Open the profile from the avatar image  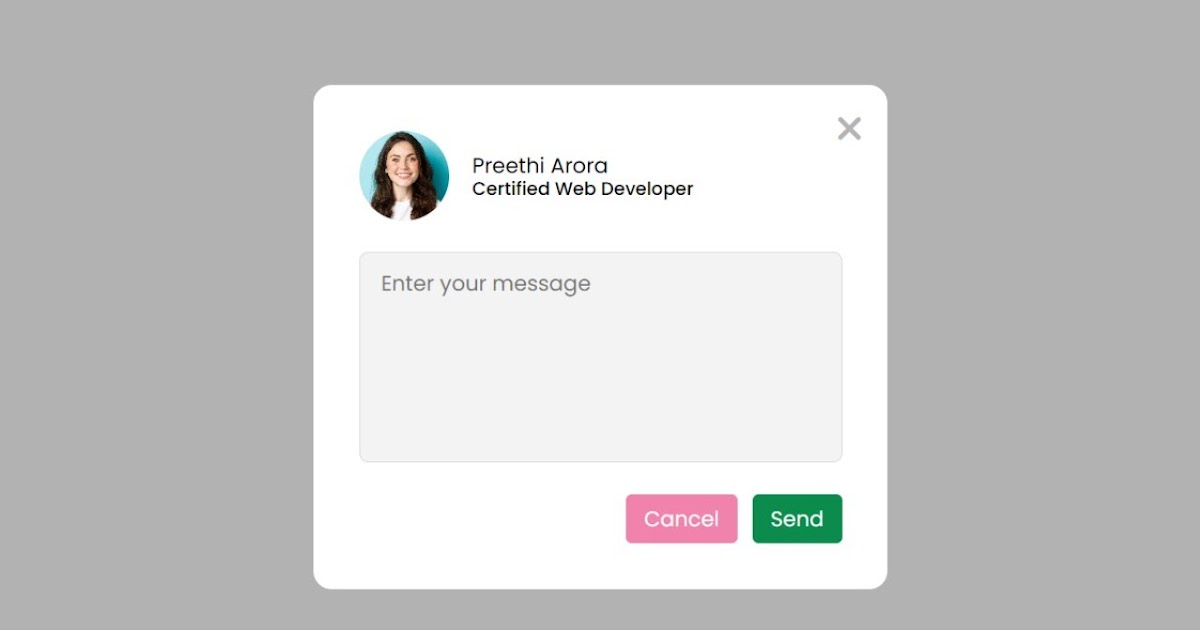[404, 176]
